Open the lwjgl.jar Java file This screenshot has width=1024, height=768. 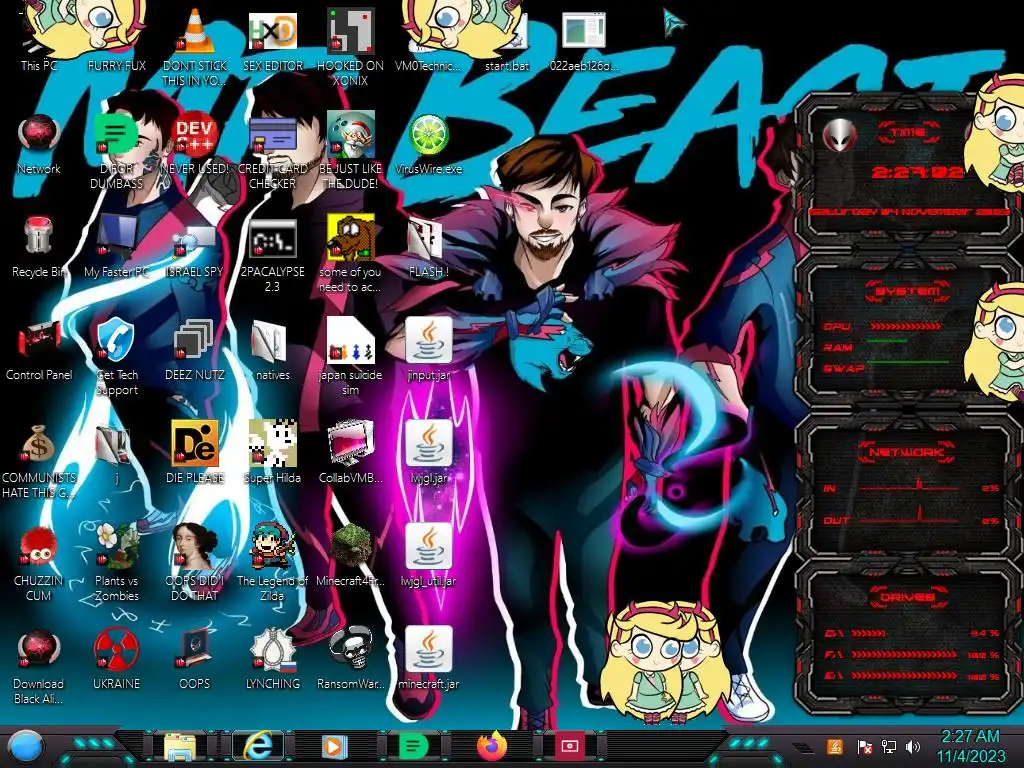pos(428,453)
